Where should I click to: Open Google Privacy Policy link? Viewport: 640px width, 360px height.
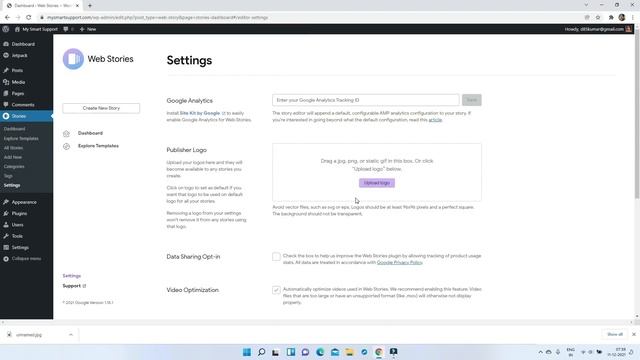(399, 262)
